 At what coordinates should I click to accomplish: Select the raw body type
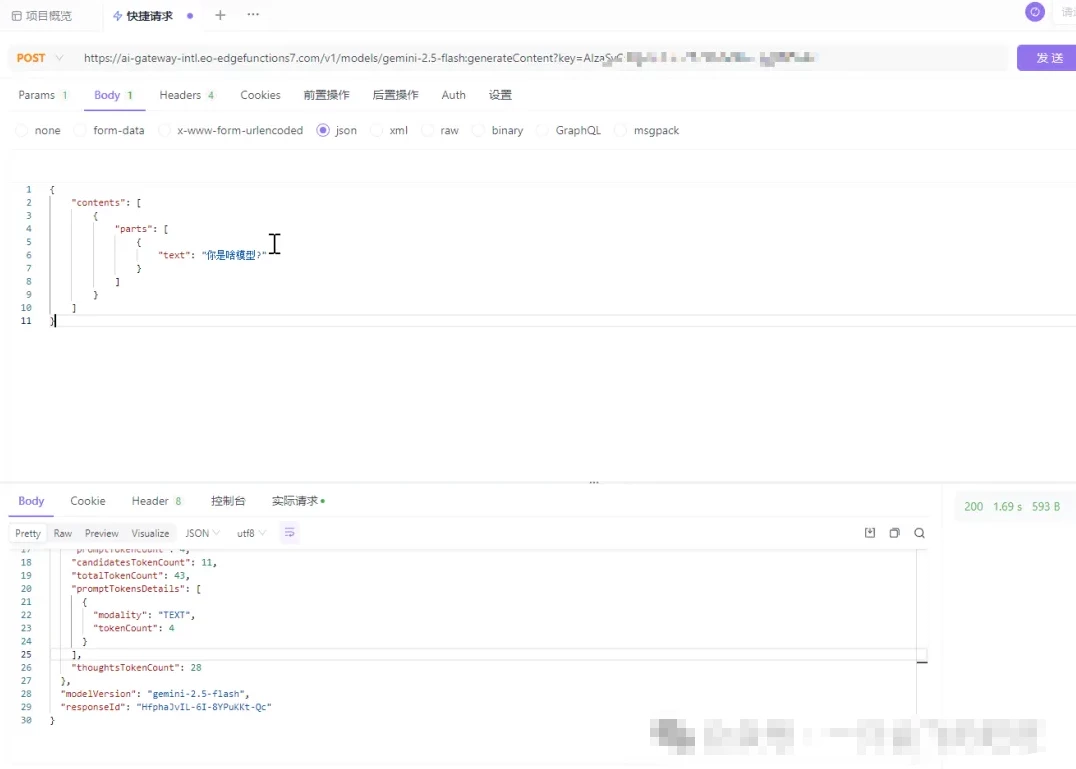coord(440,130)
